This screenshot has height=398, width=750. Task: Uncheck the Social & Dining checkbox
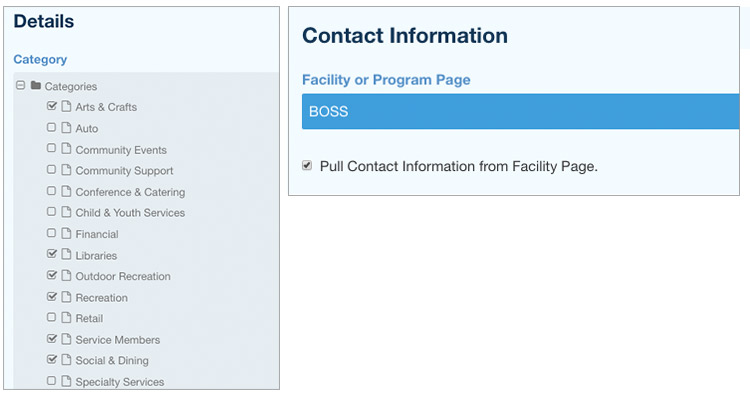pos(52,359)
